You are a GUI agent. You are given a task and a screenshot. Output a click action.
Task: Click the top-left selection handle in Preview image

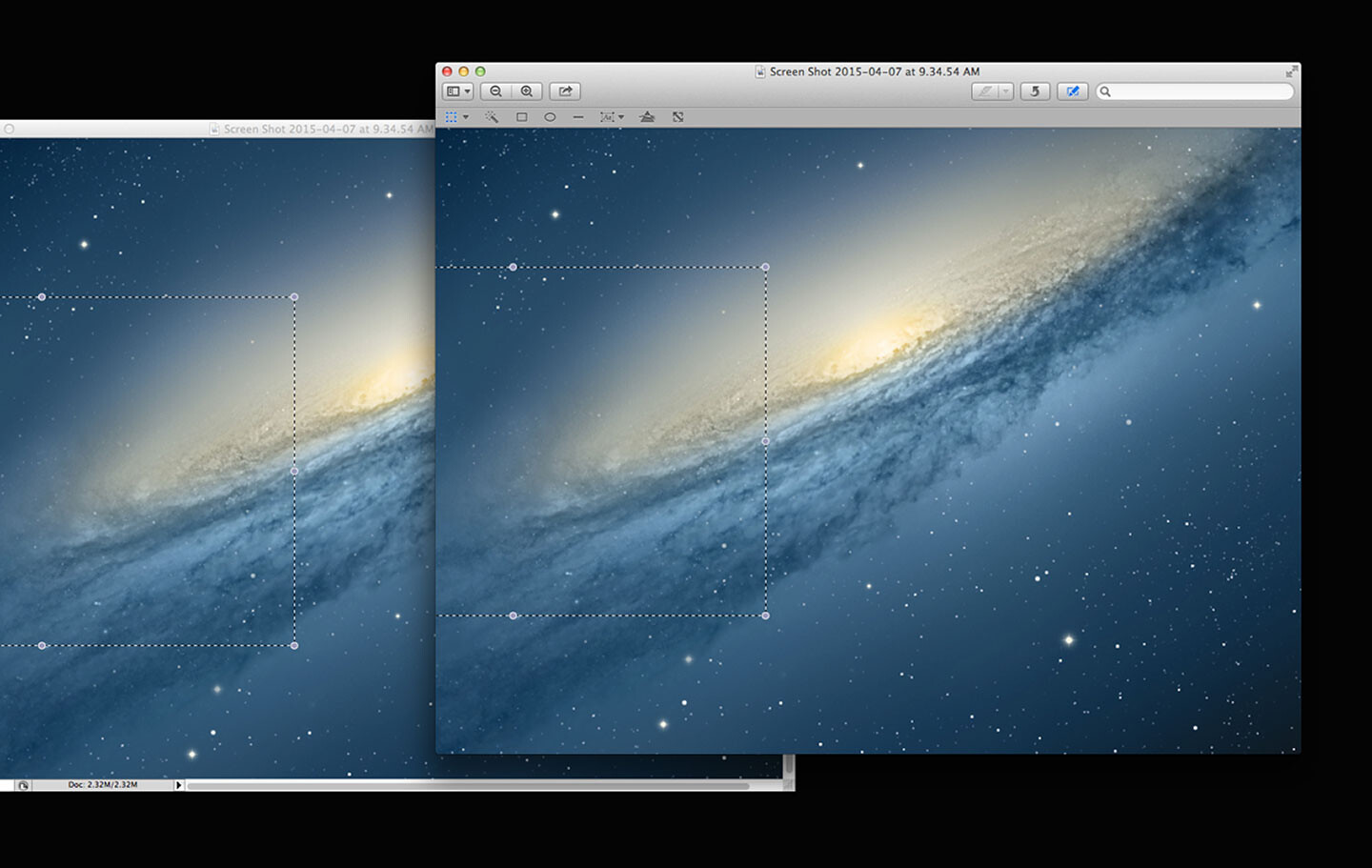[x=514, y=268]
